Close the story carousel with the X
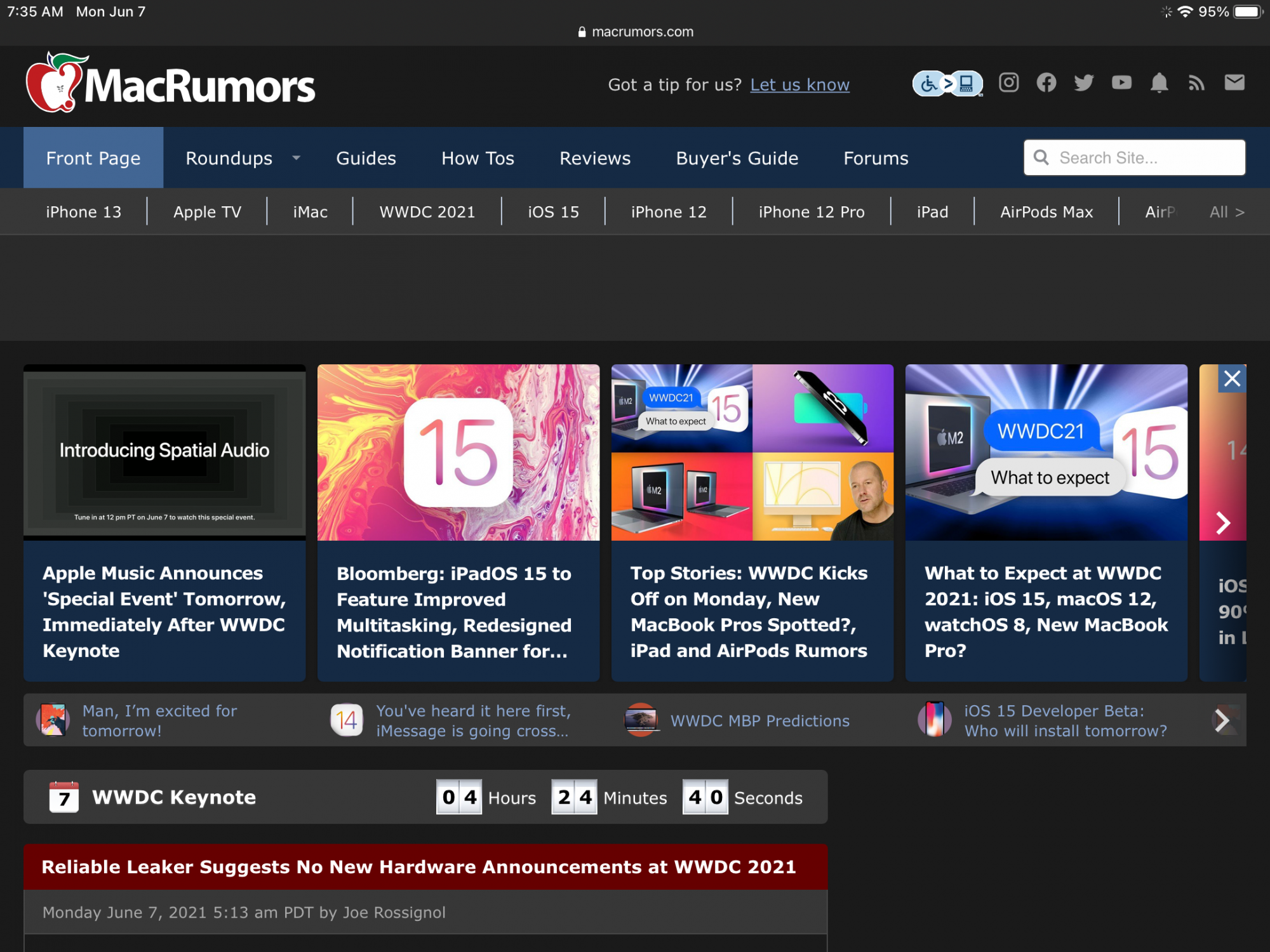The image size is (1270, 952). point(1232,379)
